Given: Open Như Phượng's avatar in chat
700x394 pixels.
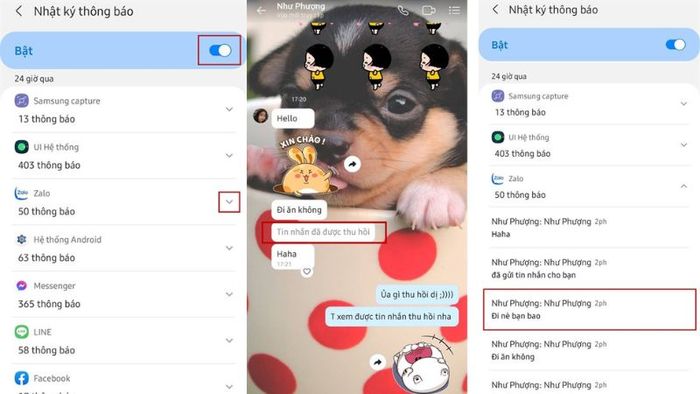Looking at the screenshot, I should click(x=261, y=116).
